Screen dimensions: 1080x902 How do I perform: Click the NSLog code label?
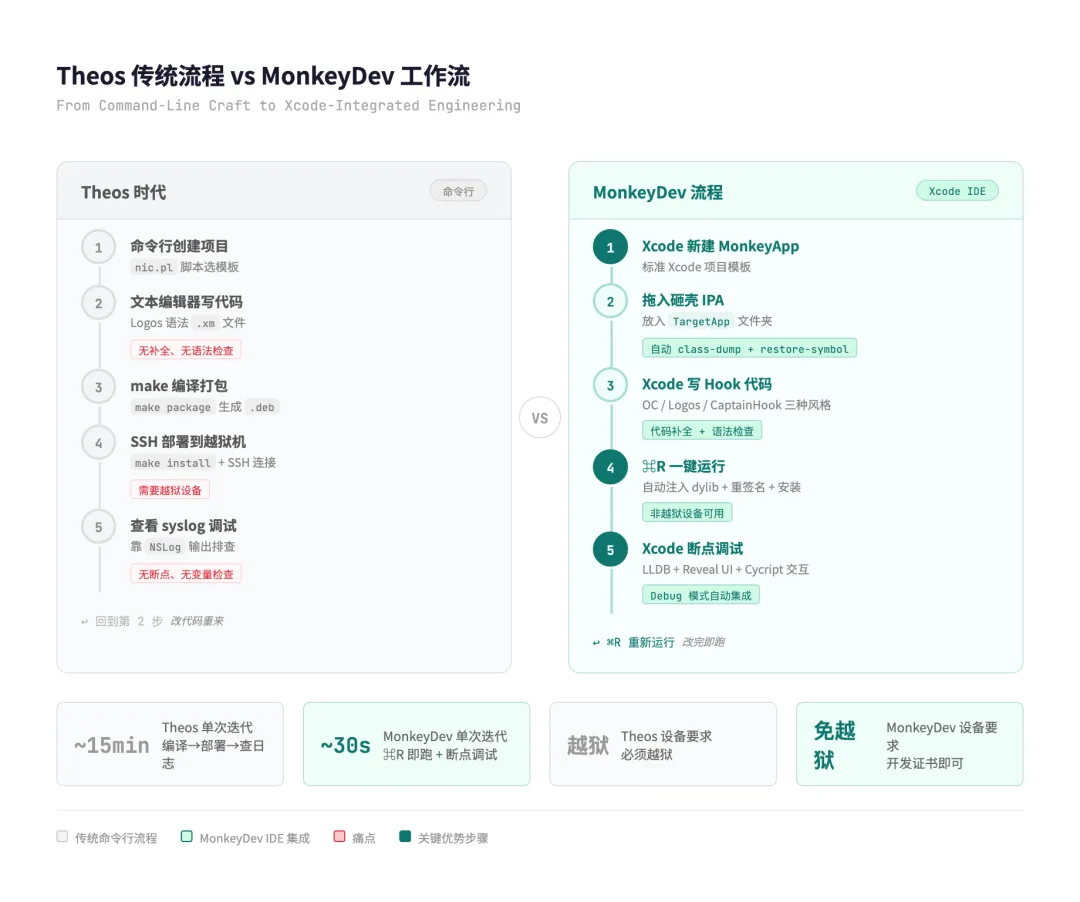(x=165, y=547)
